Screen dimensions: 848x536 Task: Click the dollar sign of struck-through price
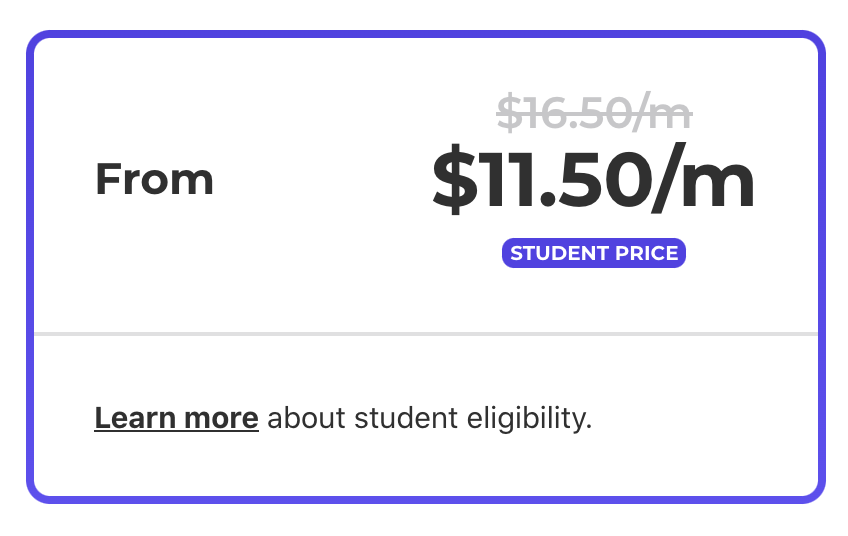point(508,112)
